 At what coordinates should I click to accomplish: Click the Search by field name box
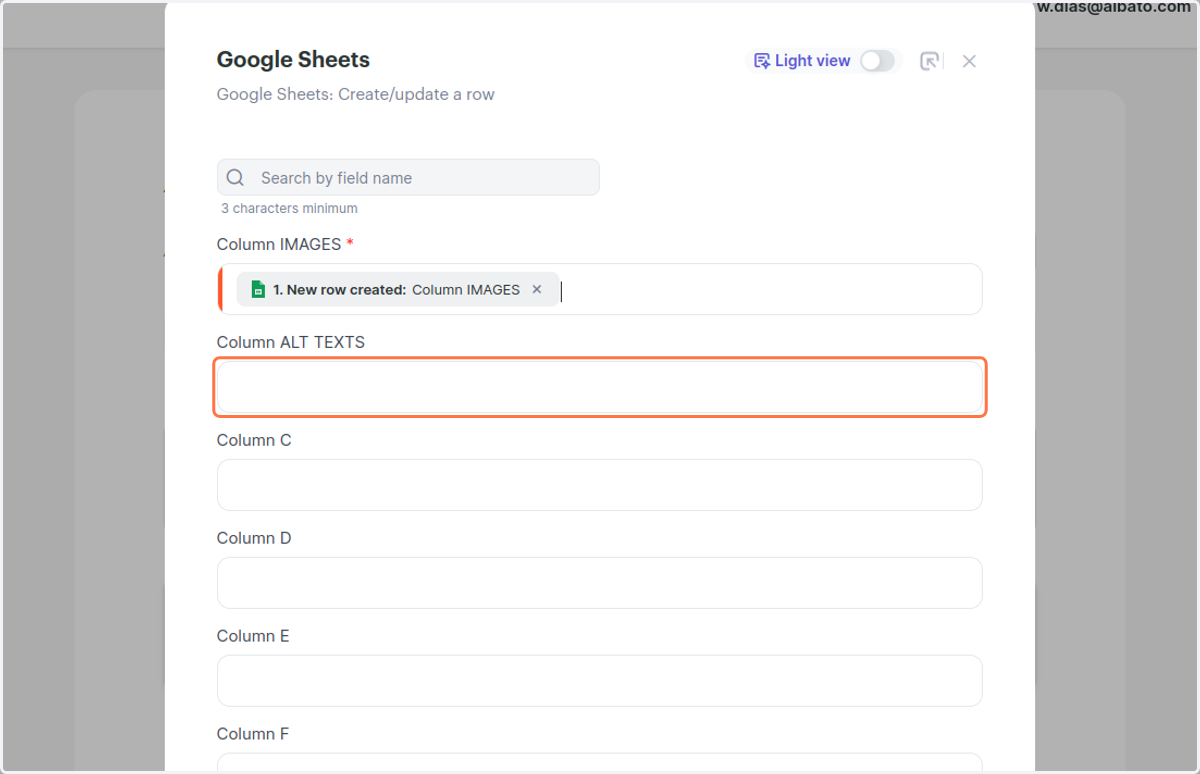point(408,178)
